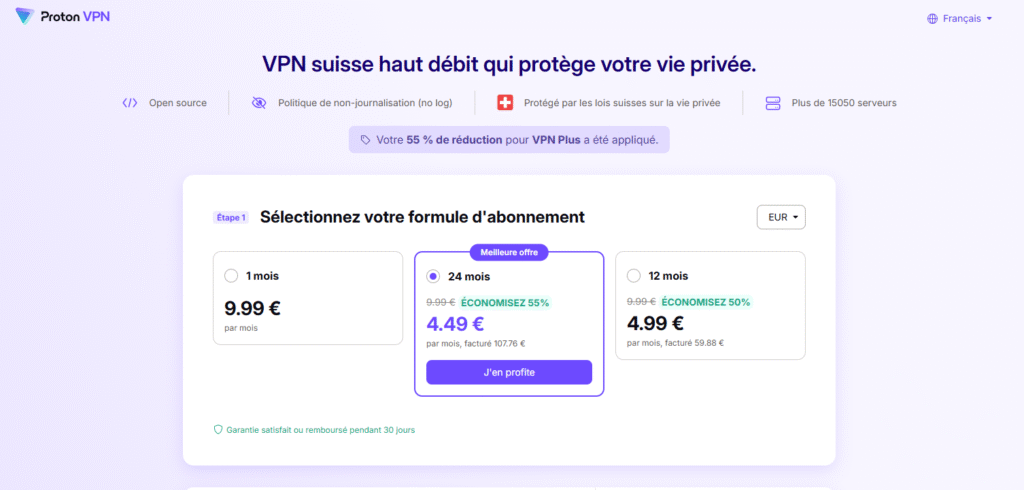Screen dimensions: 1024x490
Task: Click the Meilleure offre badge
Action: [x=509, y=252]
